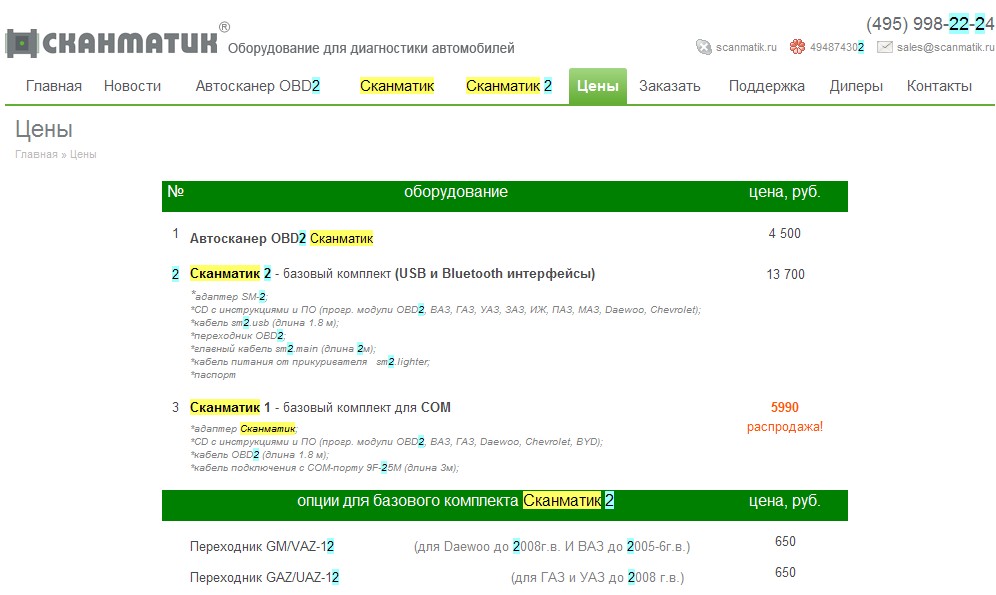Screen dimensions: 996x595
Task: Open Сканматик 1 базовый комплект для COM
Action: (320, 408)
